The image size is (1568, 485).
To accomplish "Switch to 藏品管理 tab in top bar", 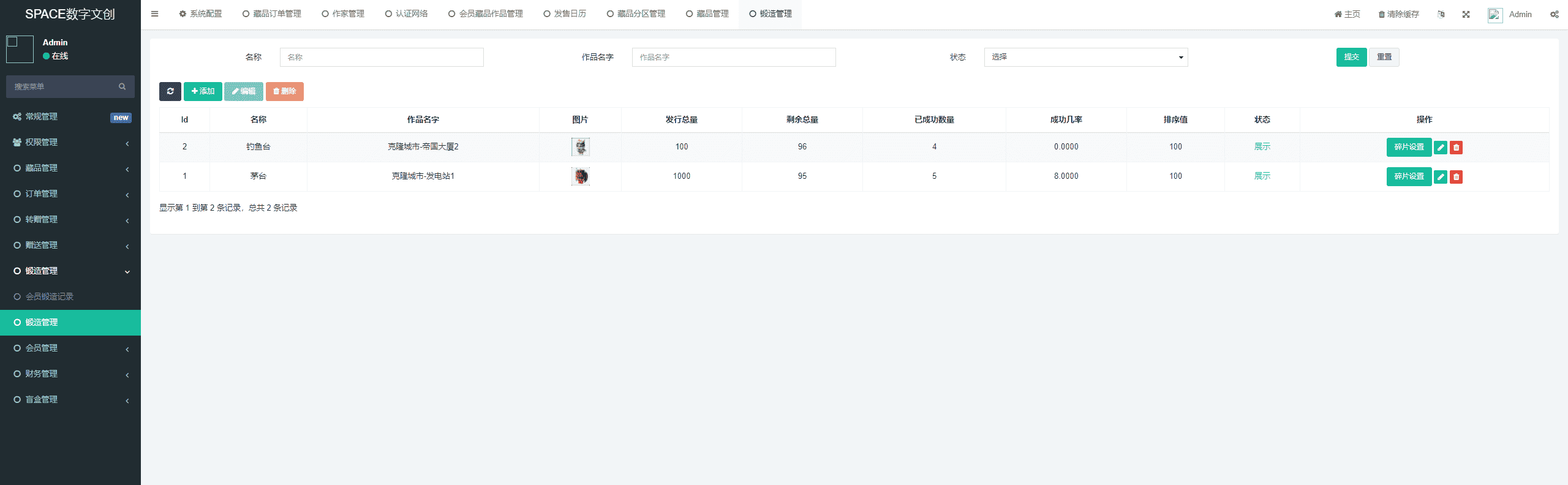I will click(707, 14).
